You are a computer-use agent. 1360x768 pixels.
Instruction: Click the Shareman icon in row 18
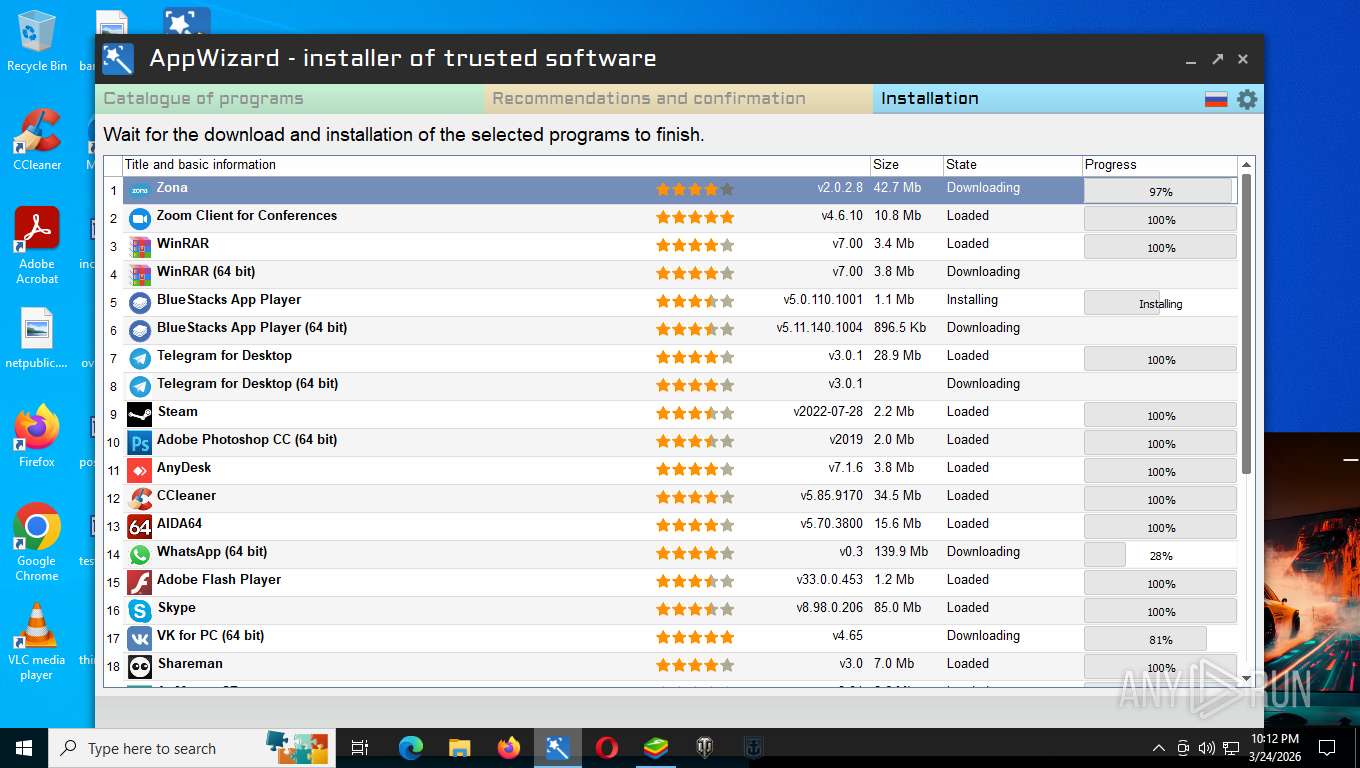tap(140, 666)
